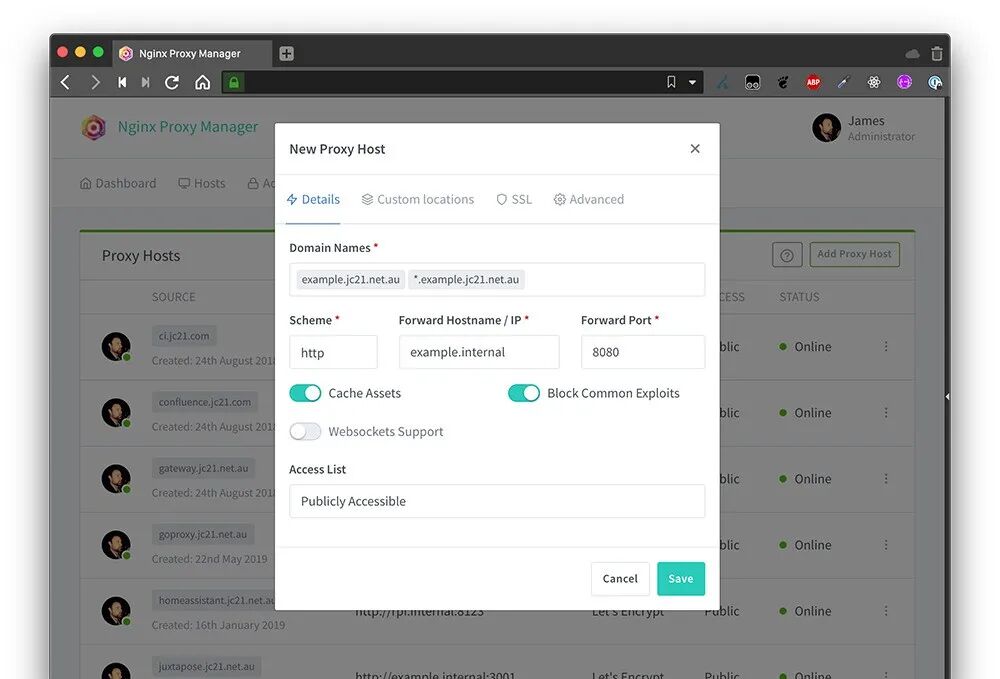Click the footprint extension icon
The height and width of the screenshot is (679, 1000).
pyautogui.click(x=783, y=82)
